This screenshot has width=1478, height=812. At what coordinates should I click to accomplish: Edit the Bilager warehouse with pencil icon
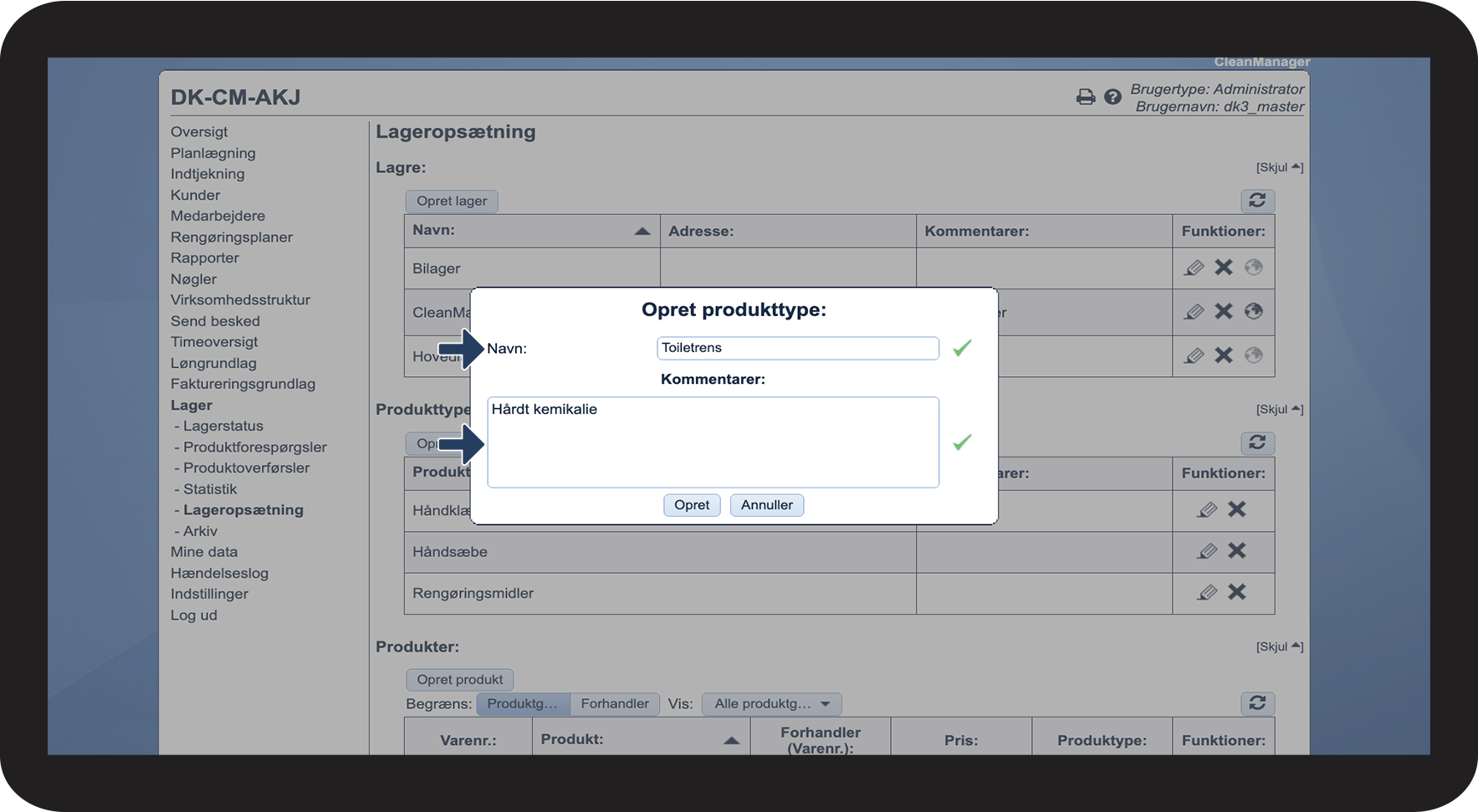pos(1194,268)
